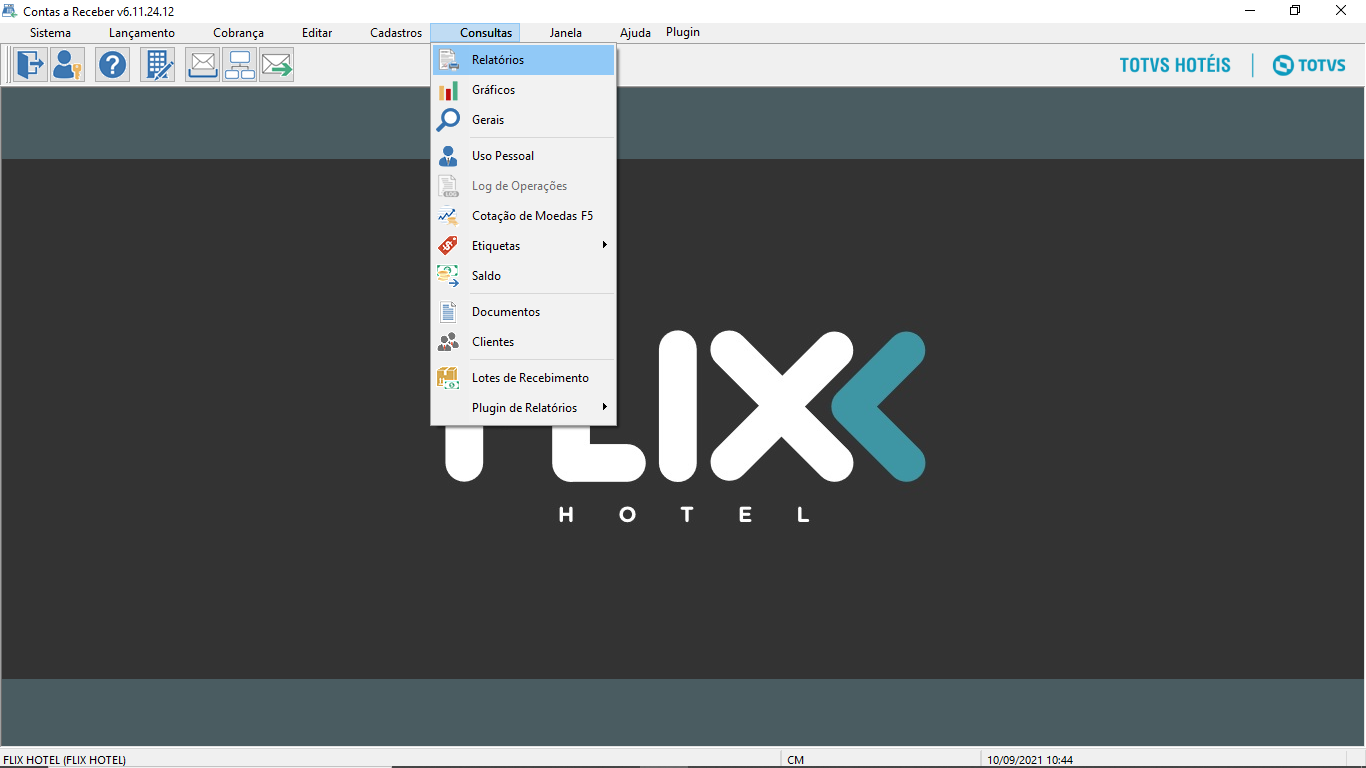Open Lotes de Recebimento

click(524, 378)
